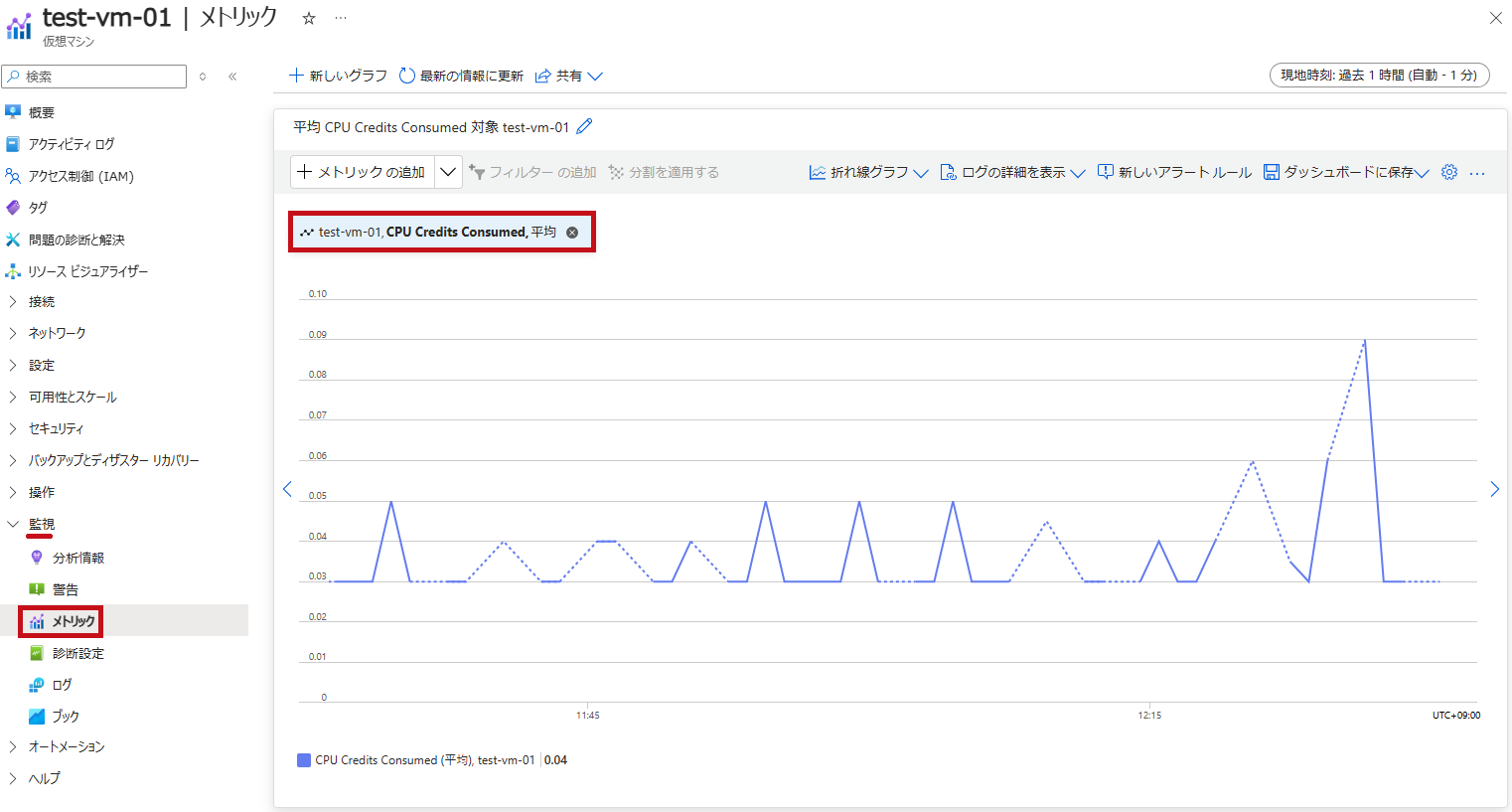The image size is (1512, 812).
Task: Open the chart toolbar's more options ellipsis
Action: [1477, 173]
